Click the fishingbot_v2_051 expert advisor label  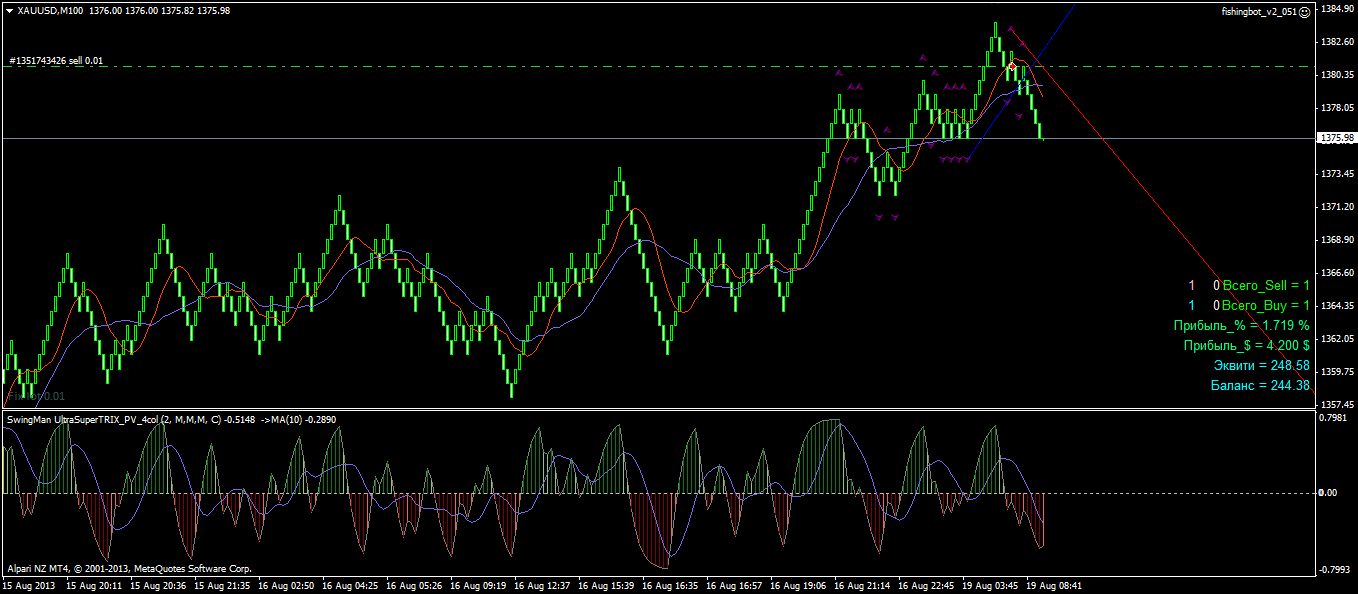click(1259, 11)
